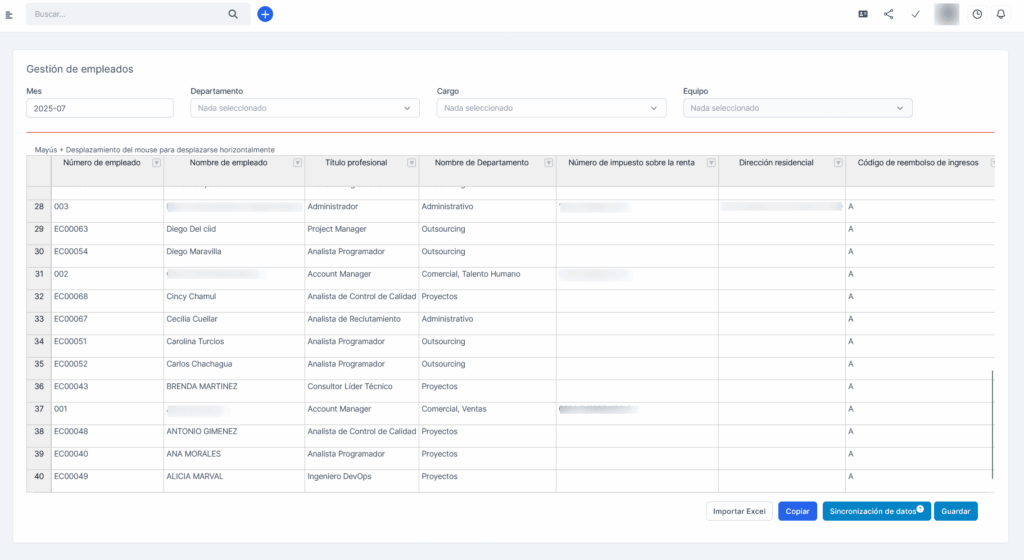The image size is (1024, 560).
Task: Click the share icon in top bar
Action: point(888,14)
